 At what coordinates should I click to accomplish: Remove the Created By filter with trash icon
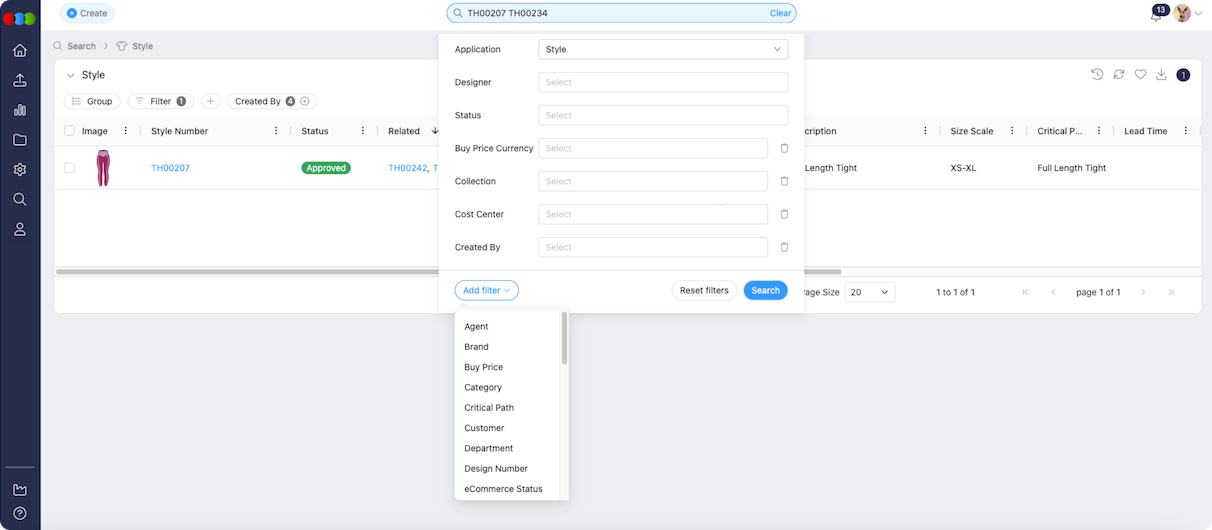pos(784,247)
